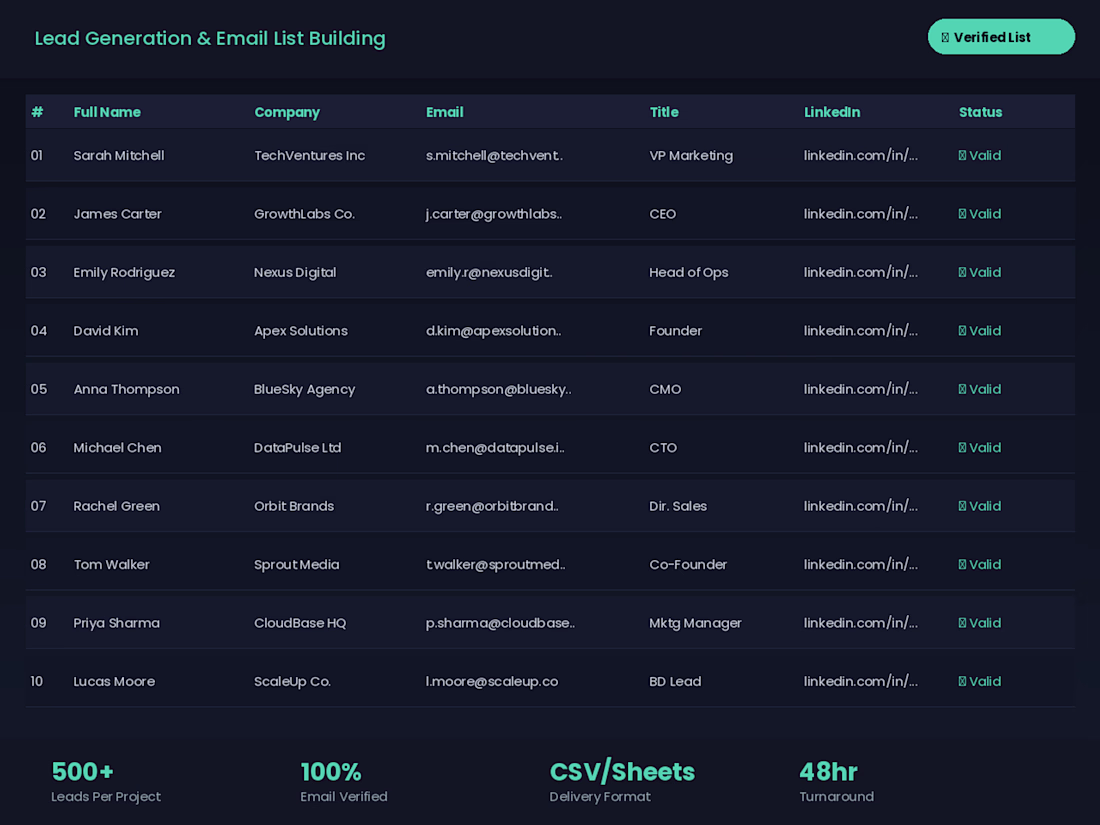
Task: Click the CTO title cell
Action: click(663, 448)
